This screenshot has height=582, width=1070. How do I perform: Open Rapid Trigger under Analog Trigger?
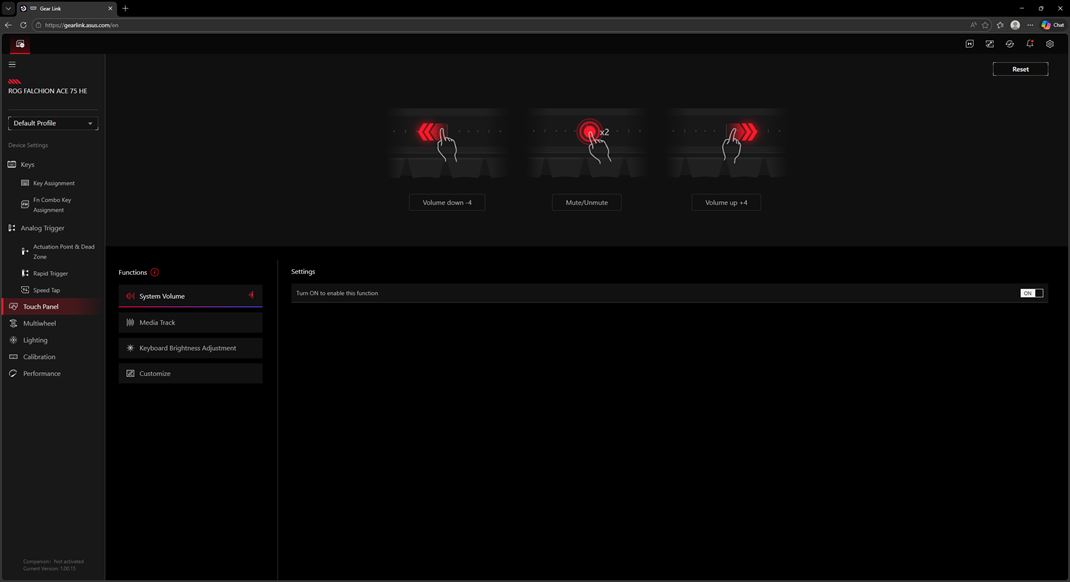tap(50, 273)
